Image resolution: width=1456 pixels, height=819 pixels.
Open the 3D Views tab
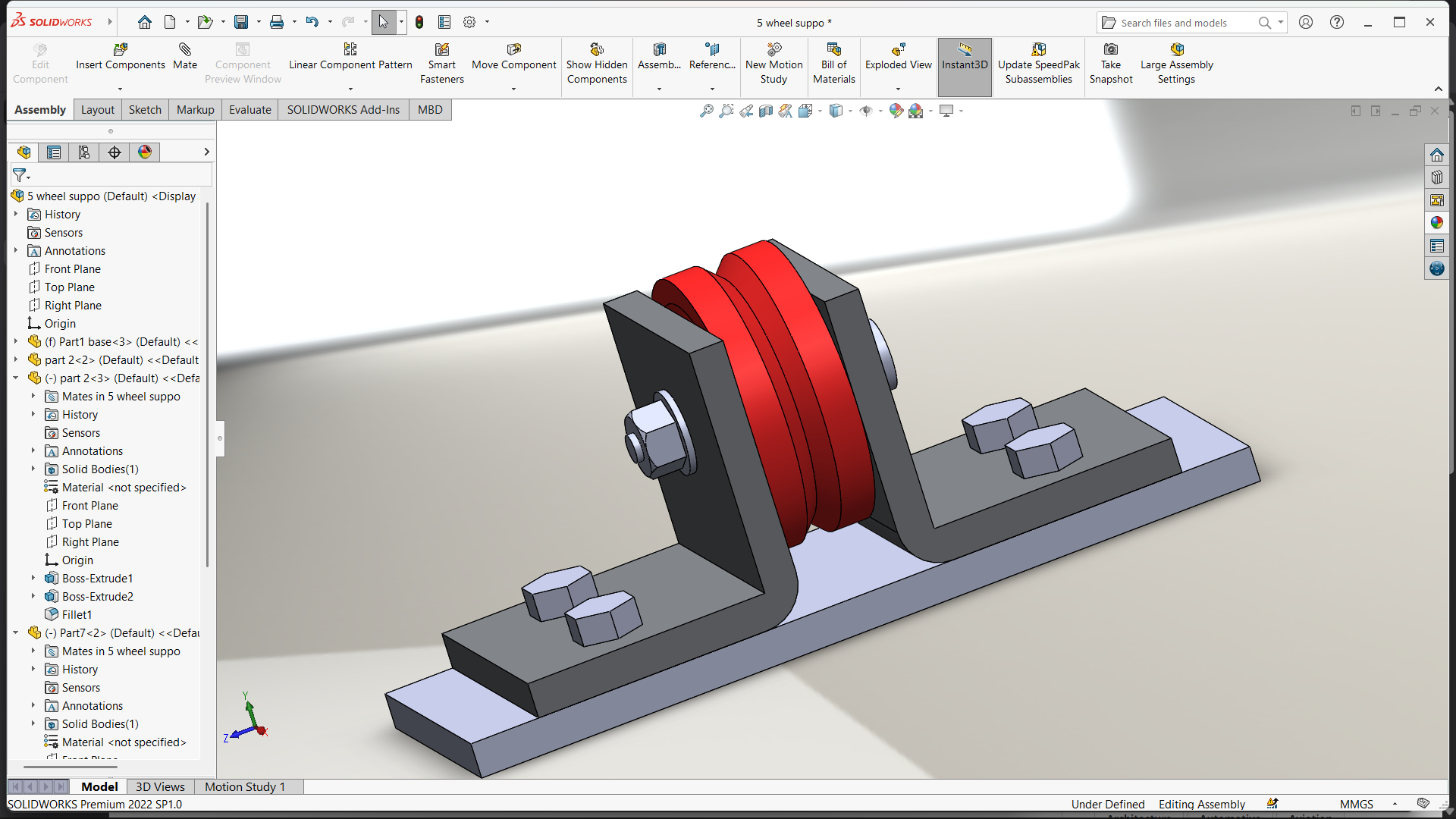click(x=160, y=786)
